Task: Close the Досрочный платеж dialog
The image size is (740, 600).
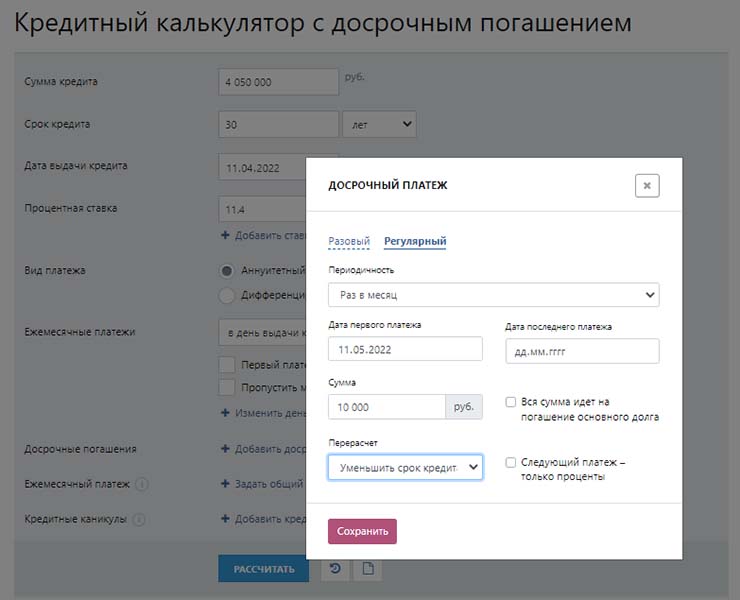Action: point(647,185)
